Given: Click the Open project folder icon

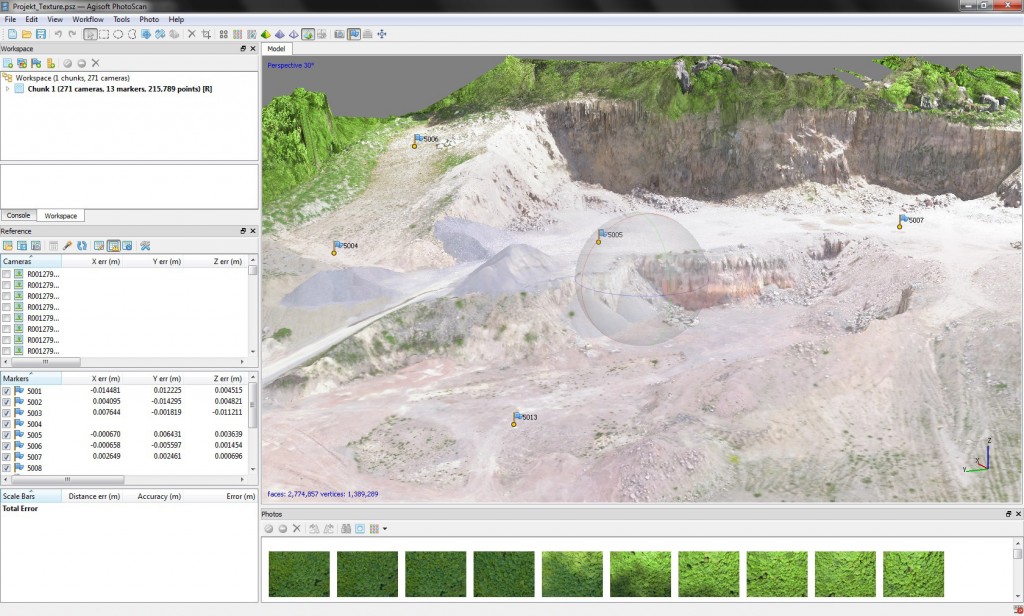Looking at the screenshot, I should (x=26, y=34).
